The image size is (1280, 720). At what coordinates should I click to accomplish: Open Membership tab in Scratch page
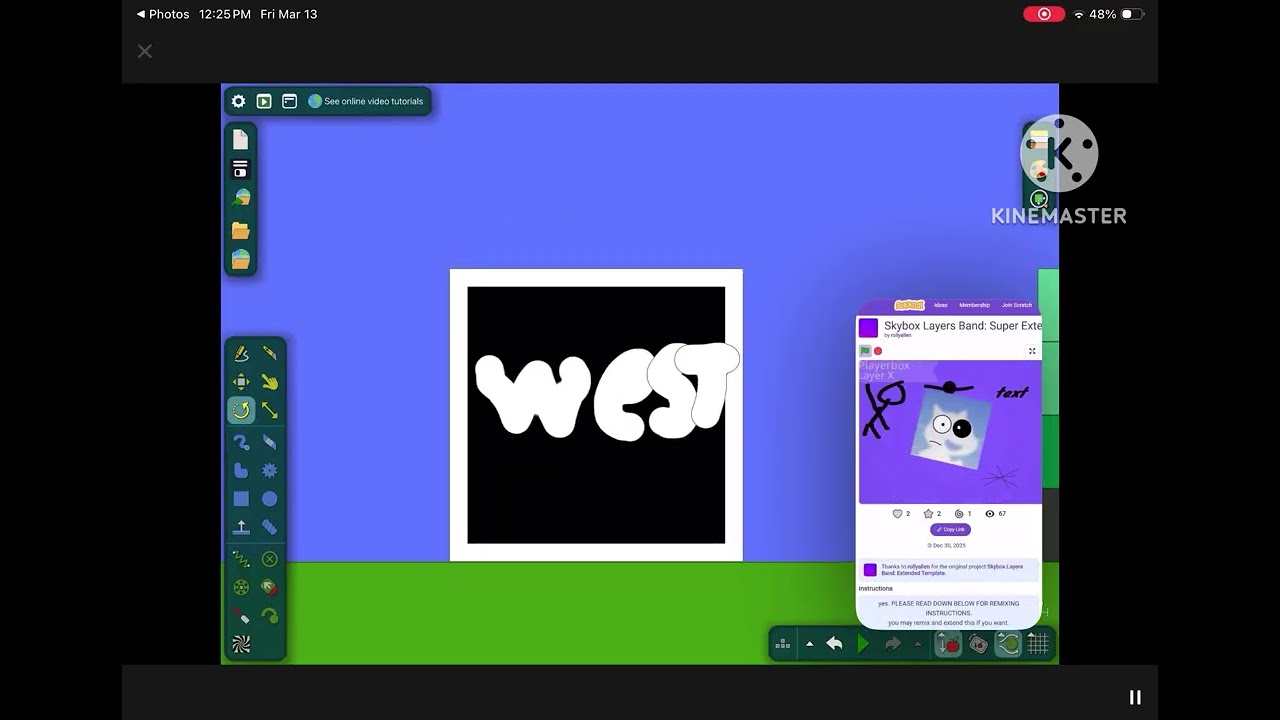coord(974,305)
